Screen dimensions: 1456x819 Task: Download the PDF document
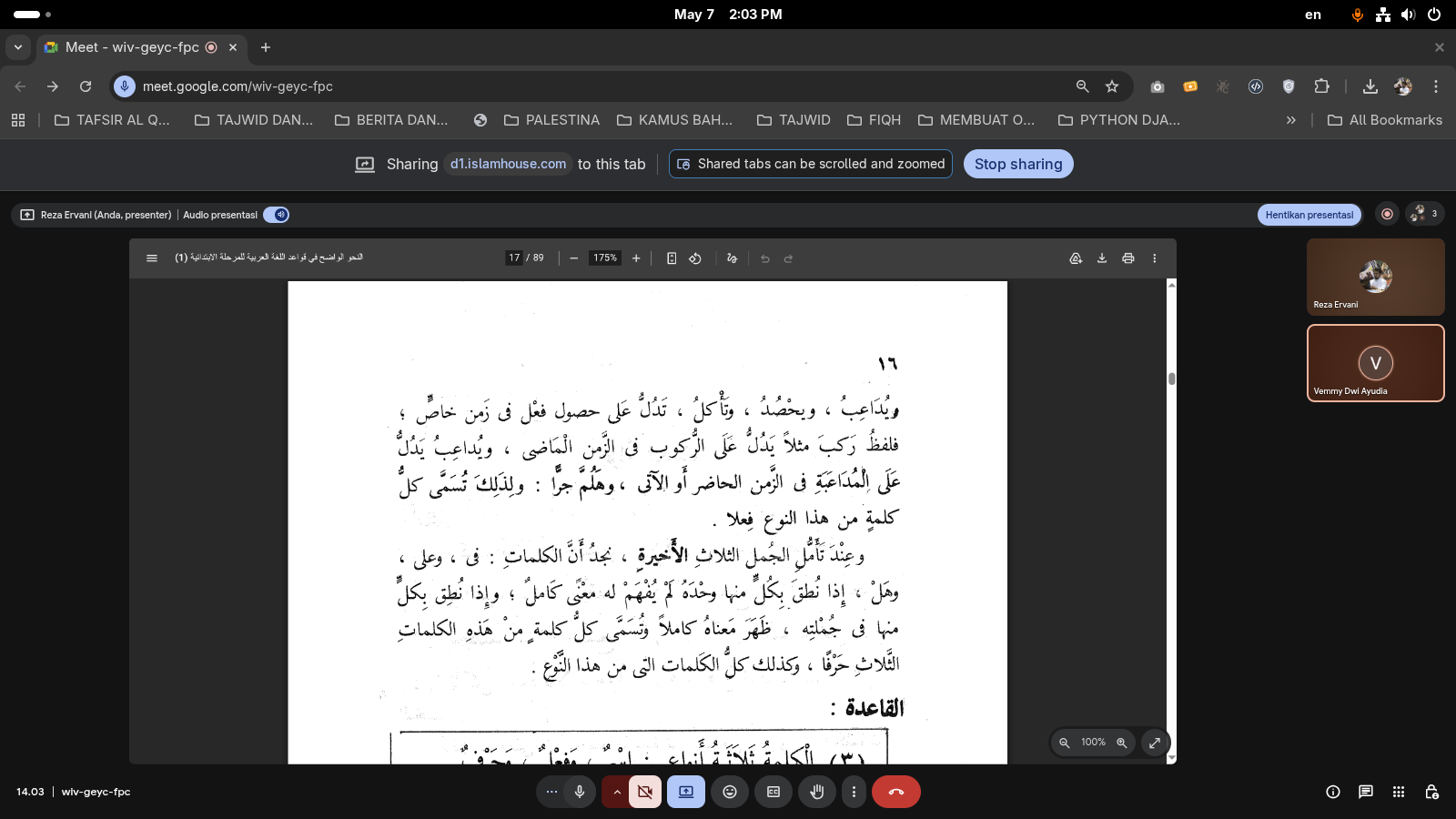point(1102,258)
